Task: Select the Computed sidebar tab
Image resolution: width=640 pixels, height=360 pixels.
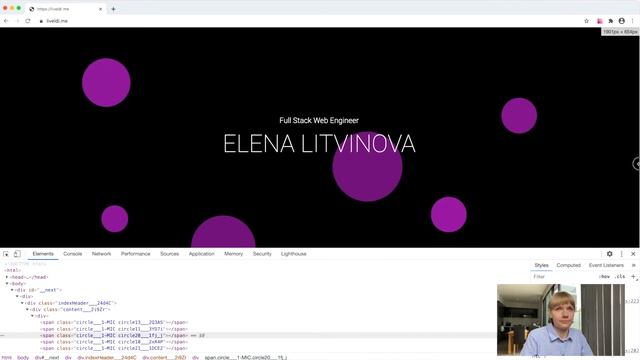Action: pyautogui.click(x=568, y=265)
